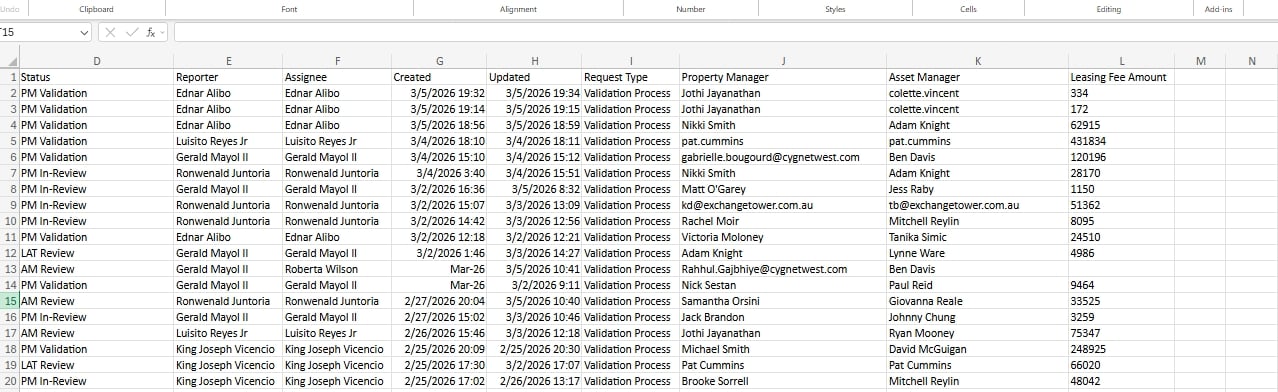Select the leasing fee cell 248925

tap(1121, 349)
